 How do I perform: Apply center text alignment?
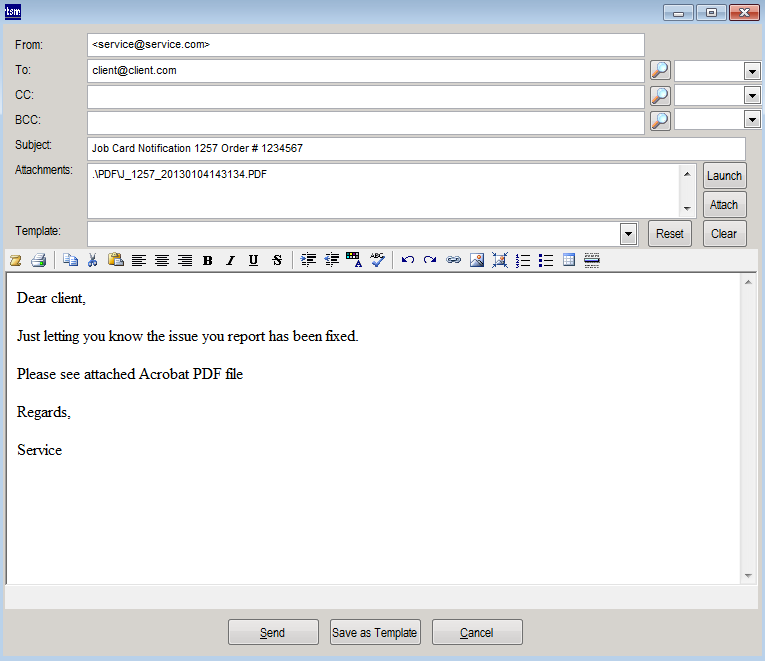[161, 260]
